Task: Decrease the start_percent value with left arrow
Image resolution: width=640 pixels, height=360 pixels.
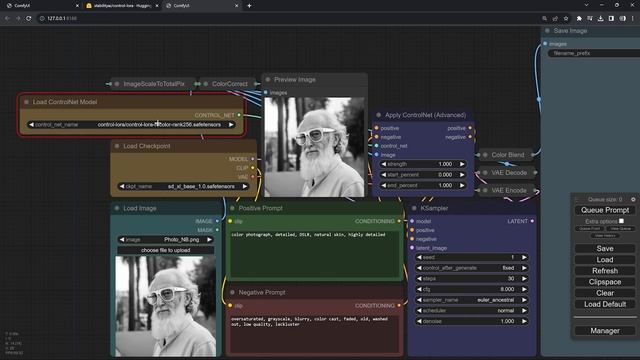Action: pos(384,175)
